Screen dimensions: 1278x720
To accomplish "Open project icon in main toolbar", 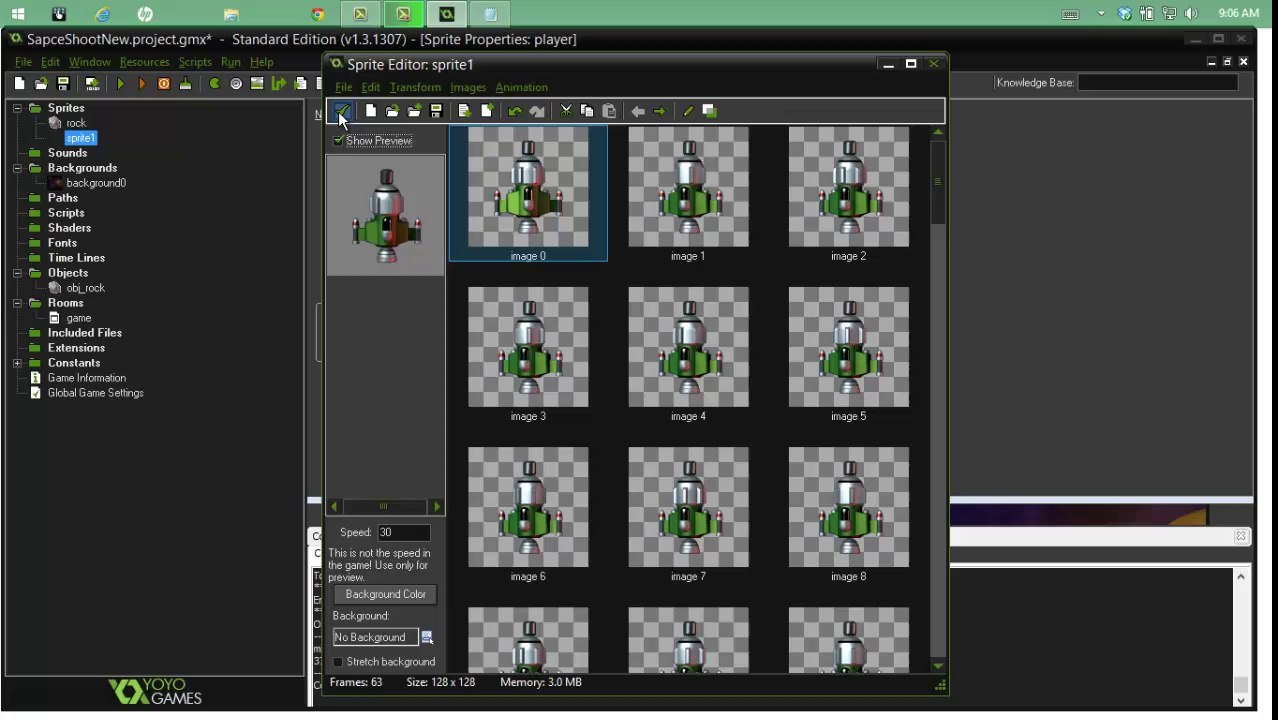I will [41, 84].
